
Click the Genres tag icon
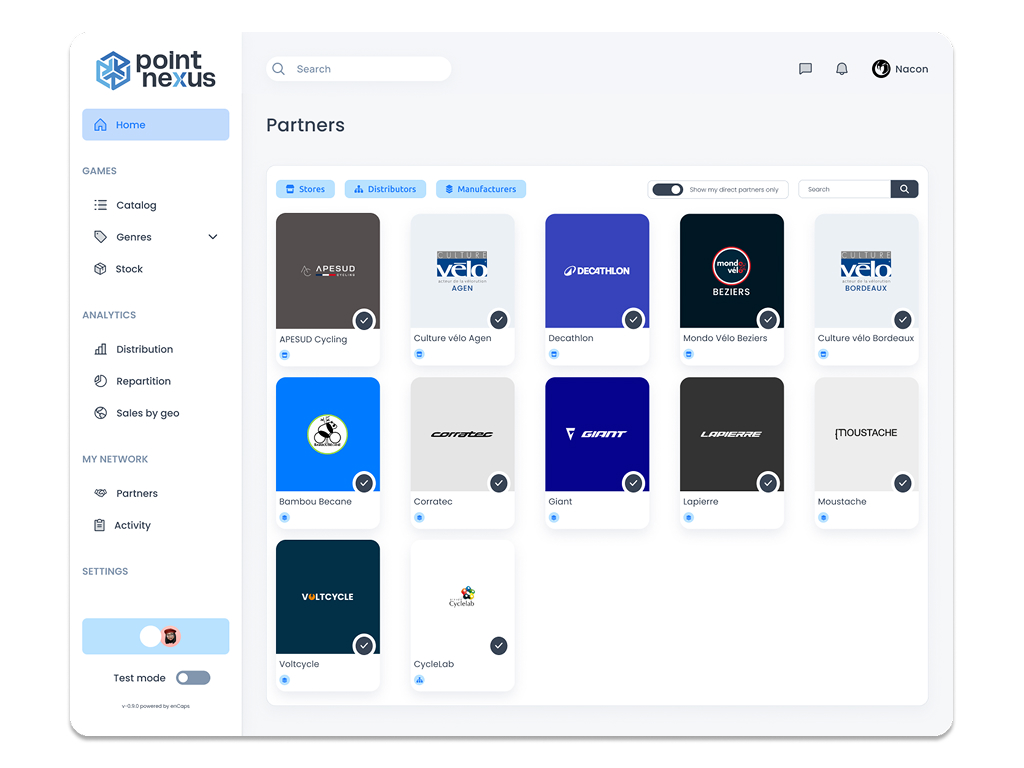pyautogui.click(x=100, y=236)
